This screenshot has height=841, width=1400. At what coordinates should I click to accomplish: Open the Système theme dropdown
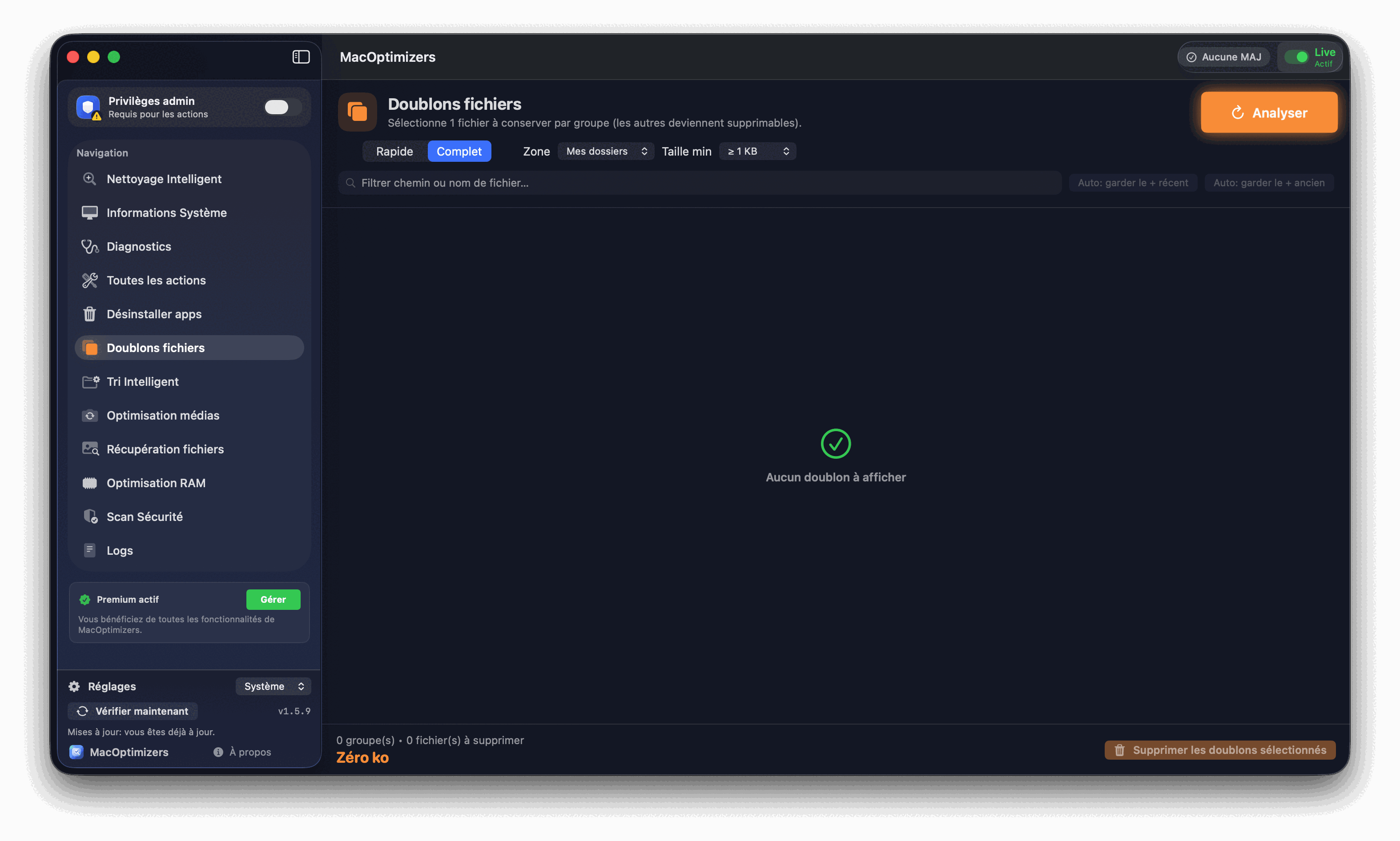click(x=274, y=686)
